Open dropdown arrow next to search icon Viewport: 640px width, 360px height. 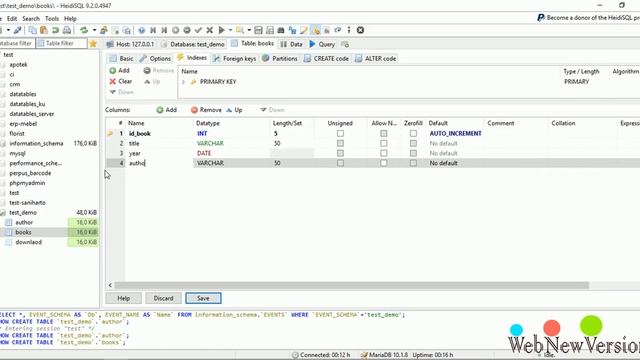[249, 30]
